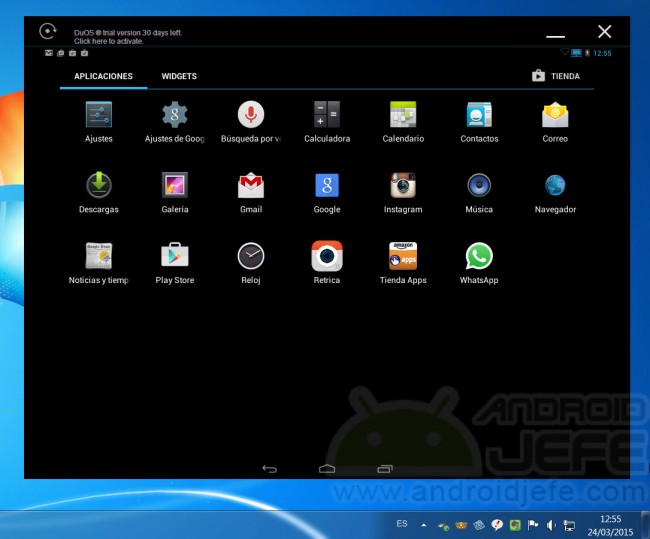Open the Tienda store button

coord(556,76)
